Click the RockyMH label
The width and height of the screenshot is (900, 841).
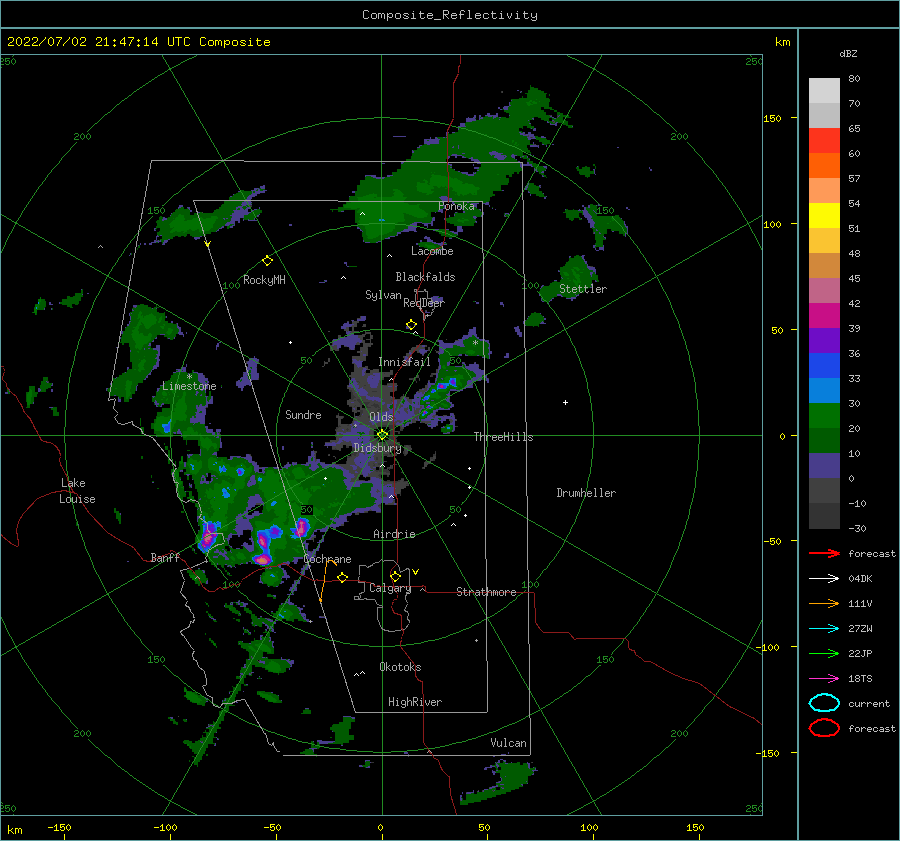(264, 280)
